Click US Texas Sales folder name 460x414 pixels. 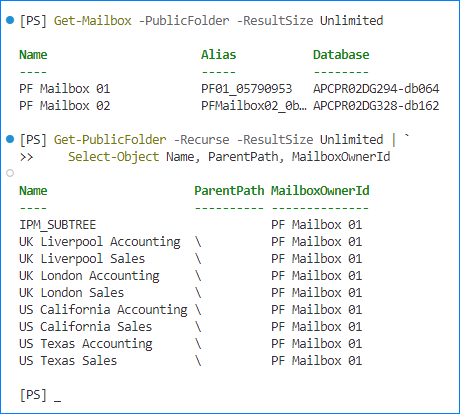click(68, 361)
